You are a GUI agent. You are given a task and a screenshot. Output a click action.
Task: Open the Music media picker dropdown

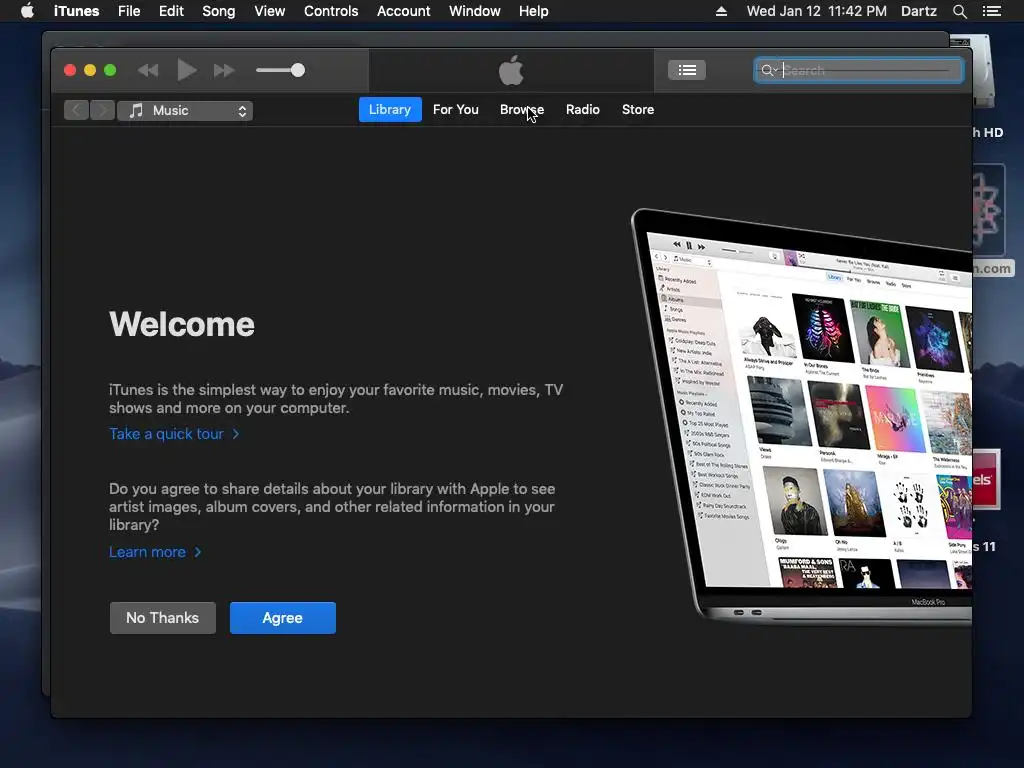click(x=185, y=110)
